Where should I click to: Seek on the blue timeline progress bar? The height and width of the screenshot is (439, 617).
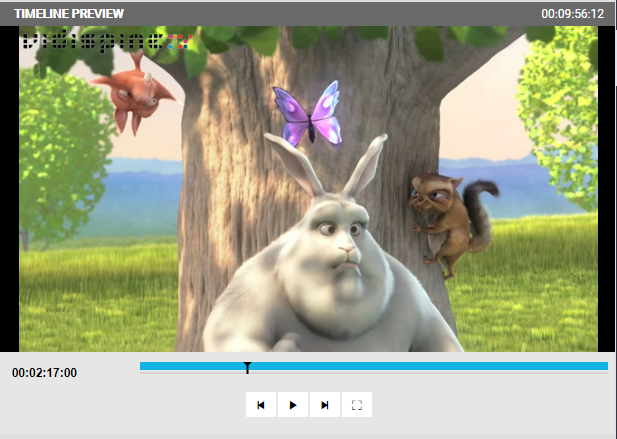point(374,367)
